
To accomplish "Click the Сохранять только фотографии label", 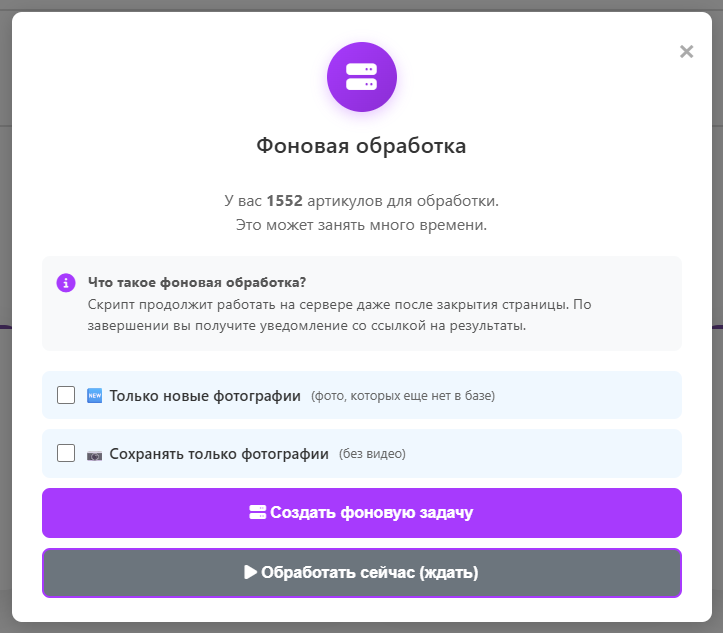I will tap(219, 454).
